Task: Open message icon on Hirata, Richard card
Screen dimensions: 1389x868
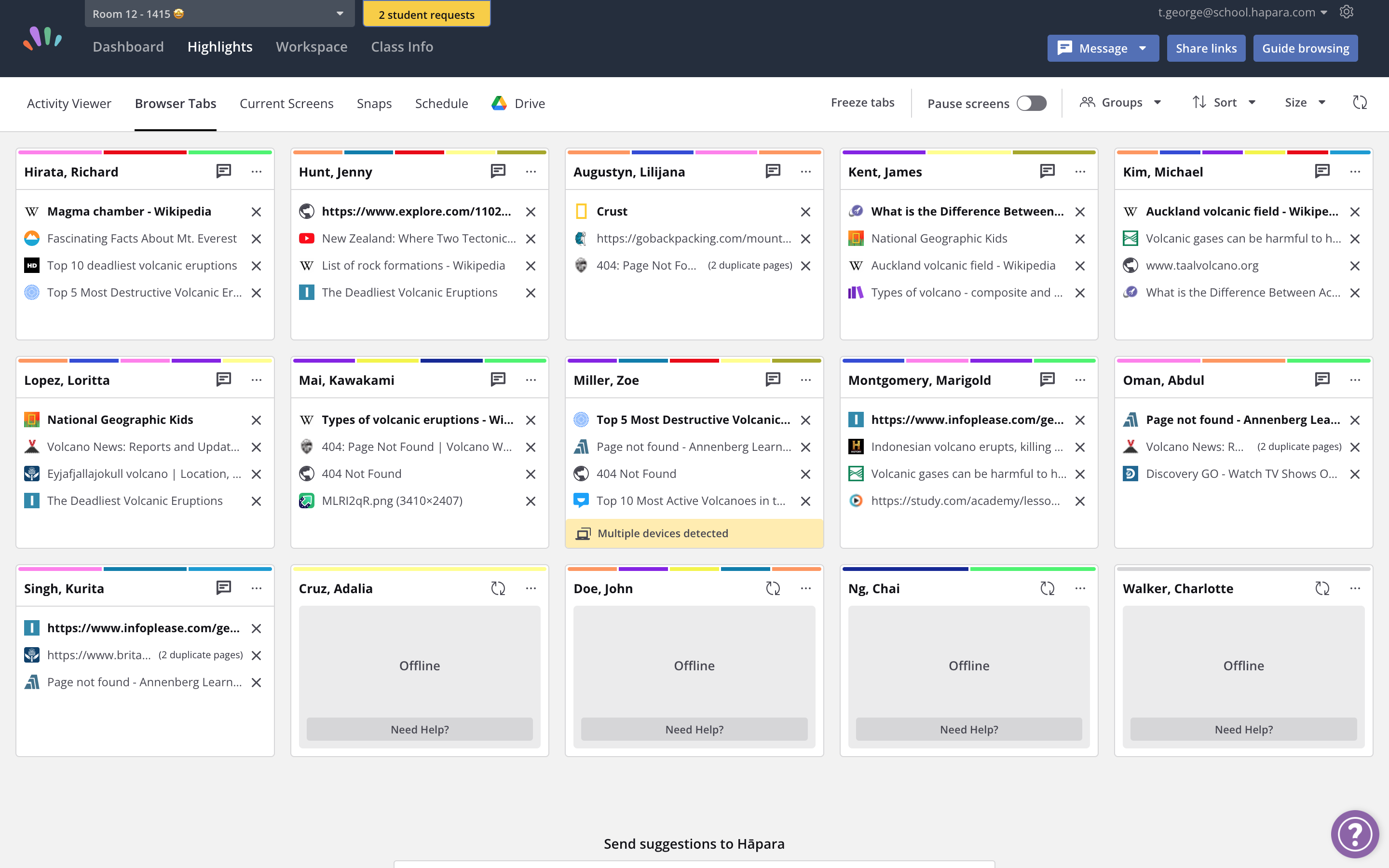Action: coord(223,171)
